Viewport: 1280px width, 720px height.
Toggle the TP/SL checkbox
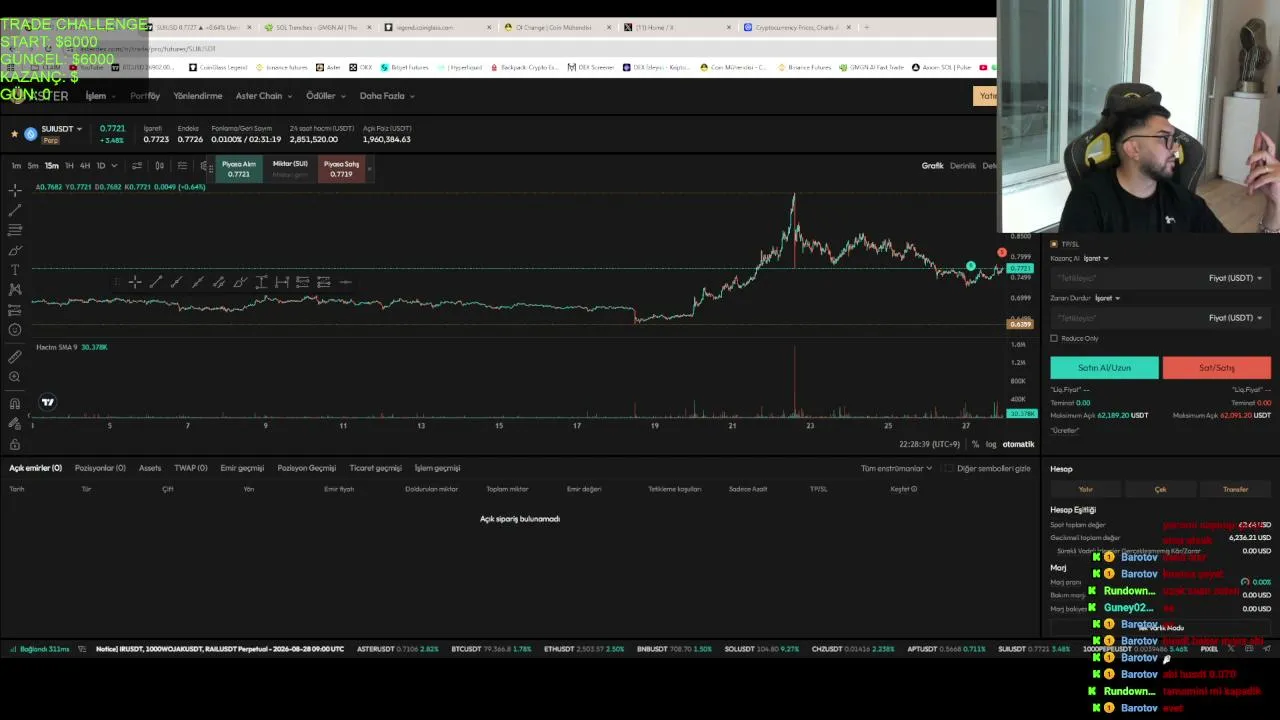pos(1054,244)
